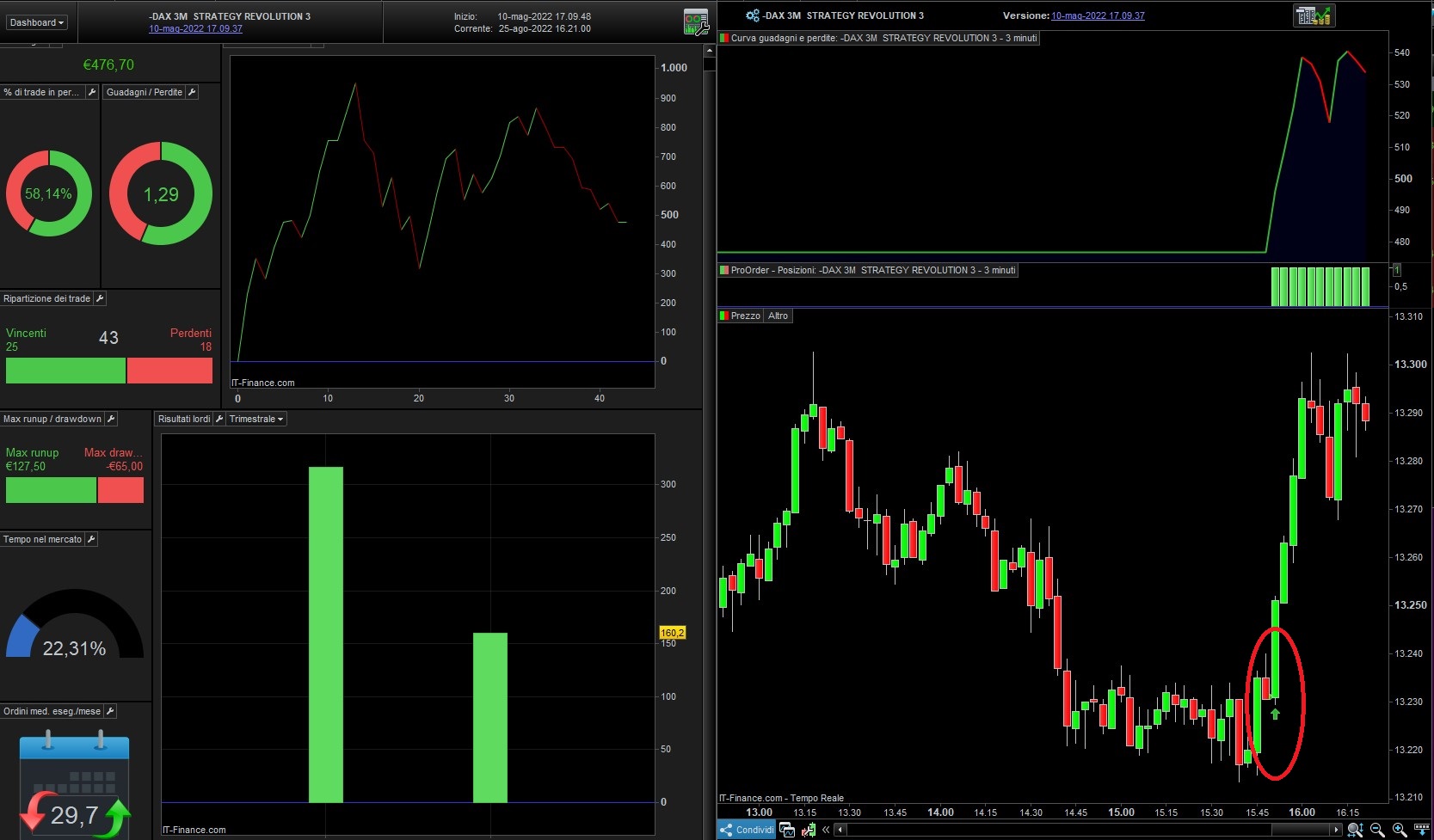
Task: Click the dashboard vertical scrollbar up arrow
Action: point(710,51)
